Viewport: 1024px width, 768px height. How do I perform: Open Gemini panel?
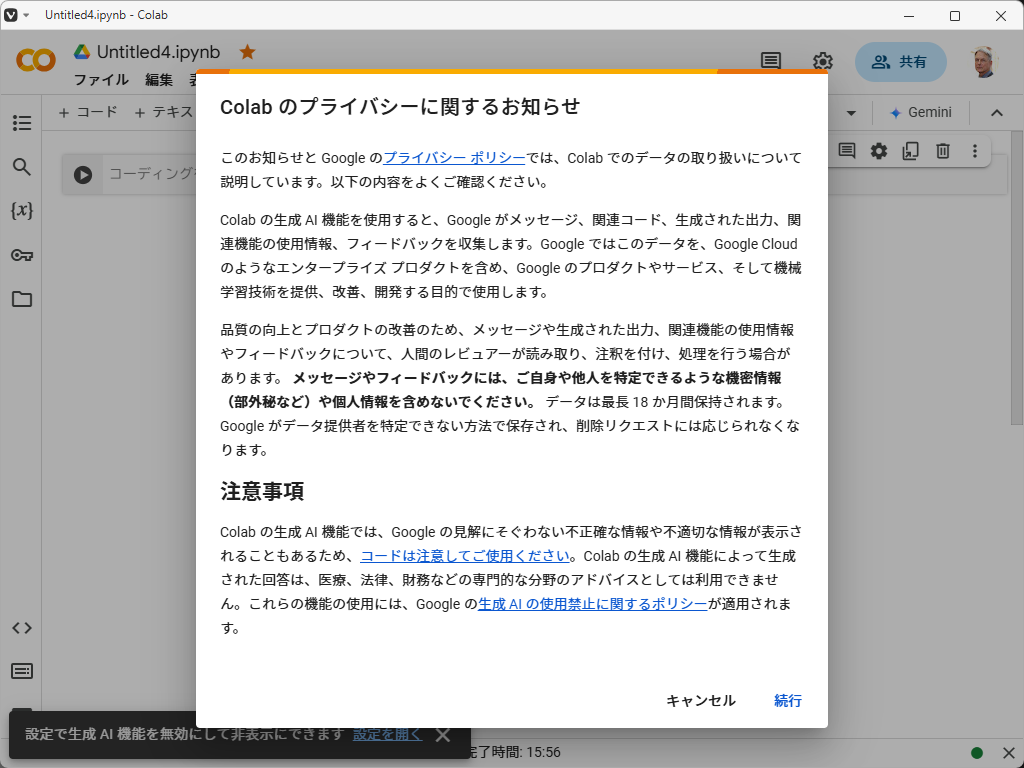(x=921, y=112)
